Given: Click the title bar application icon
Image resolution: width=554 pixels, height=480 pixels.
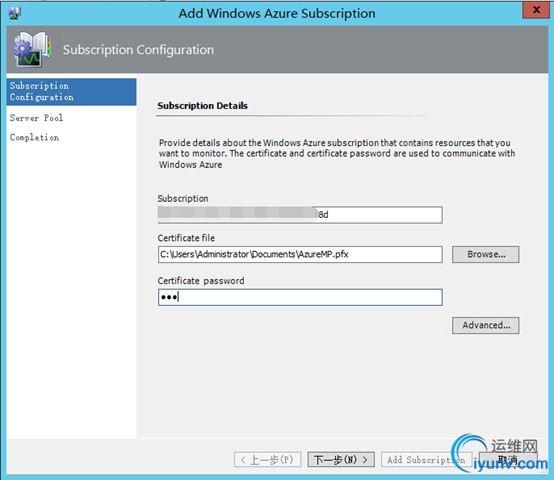Looking at the screenshot, I should tap(15, 13).
